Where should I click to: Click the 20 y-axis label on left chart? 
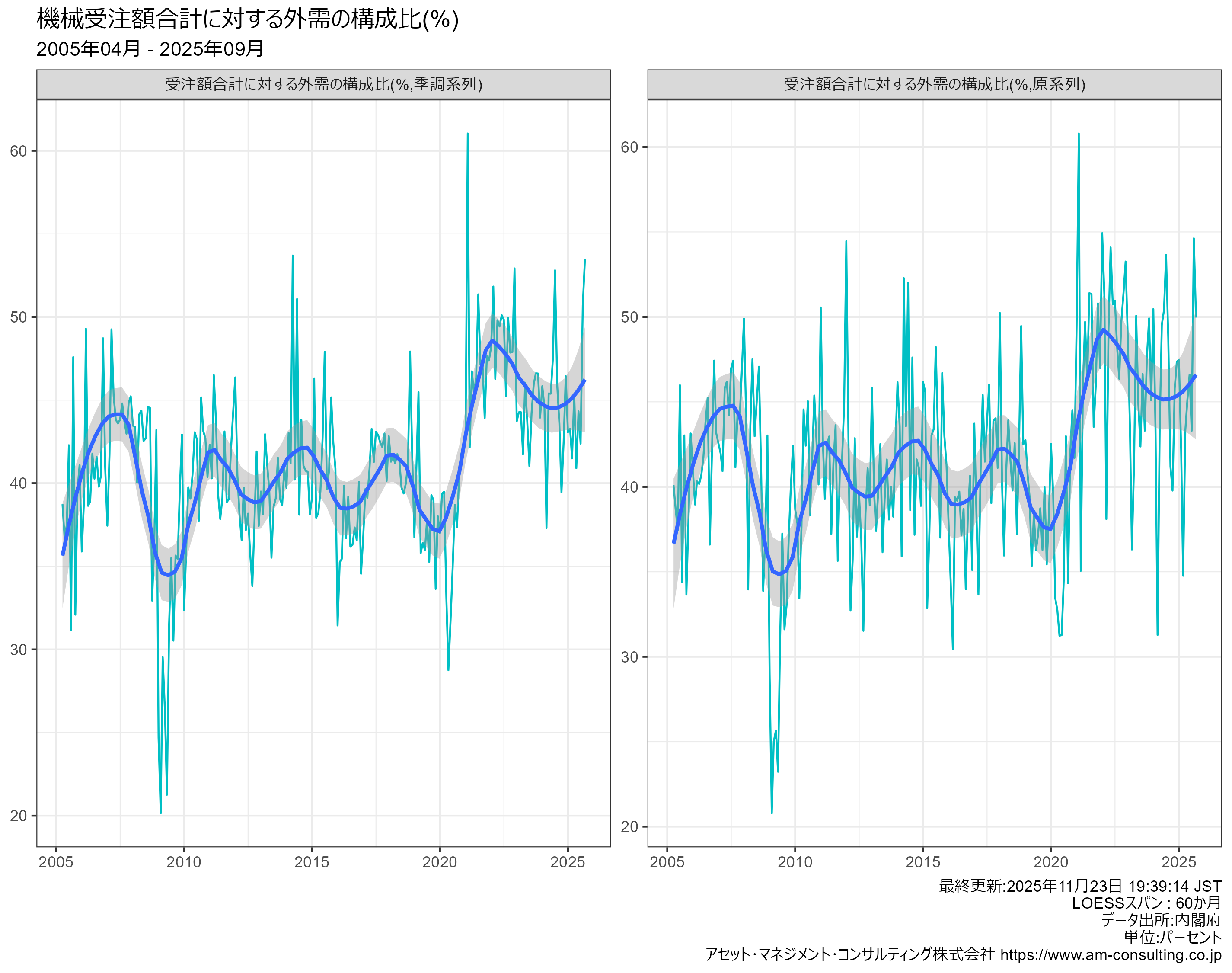coord(19,816)
